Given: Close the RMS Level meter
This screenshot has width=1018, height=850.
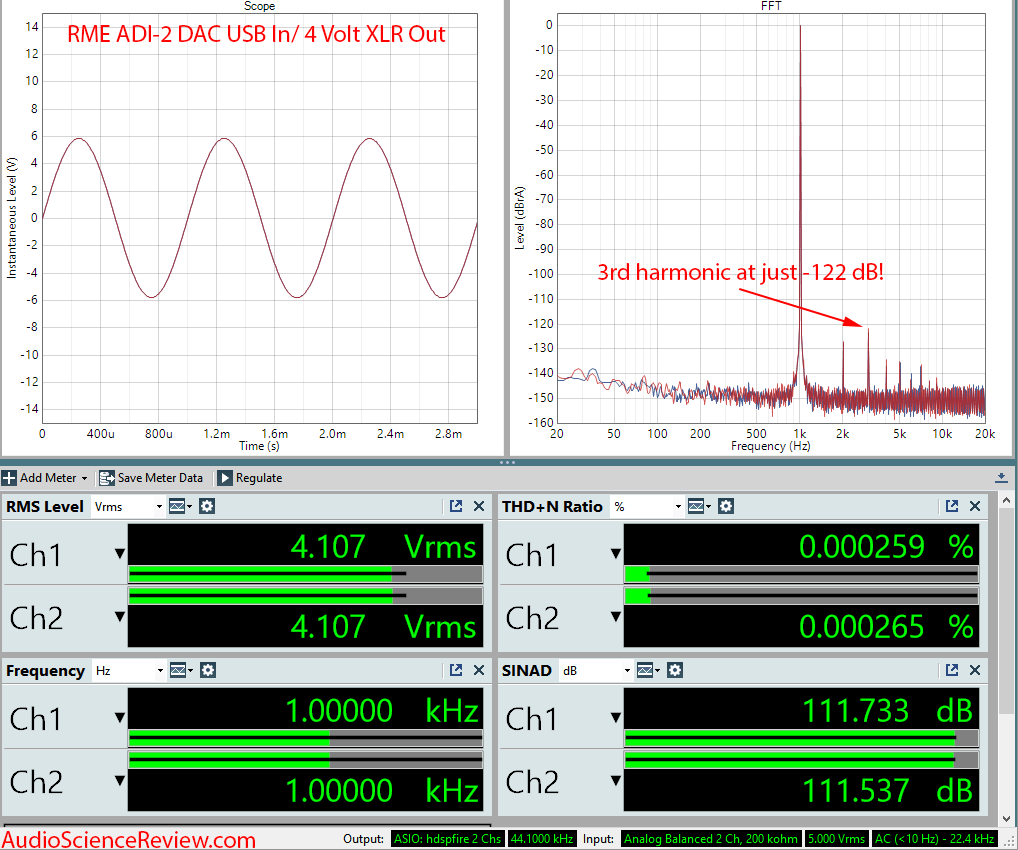Looking at the screenshot, I should (x=479, y=506).
